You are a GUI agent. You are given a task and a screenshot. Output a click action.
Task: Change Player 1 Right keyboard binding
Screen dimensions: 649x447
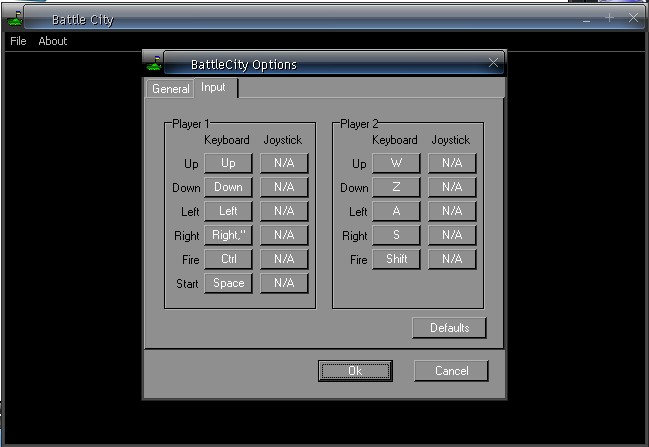coord(228,235)
